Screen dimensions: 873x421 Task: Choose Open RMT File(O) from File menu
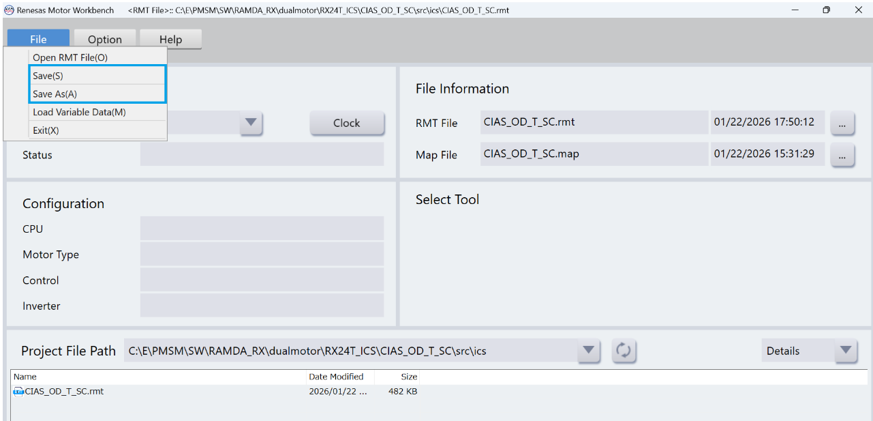click(x=97, y=57)
